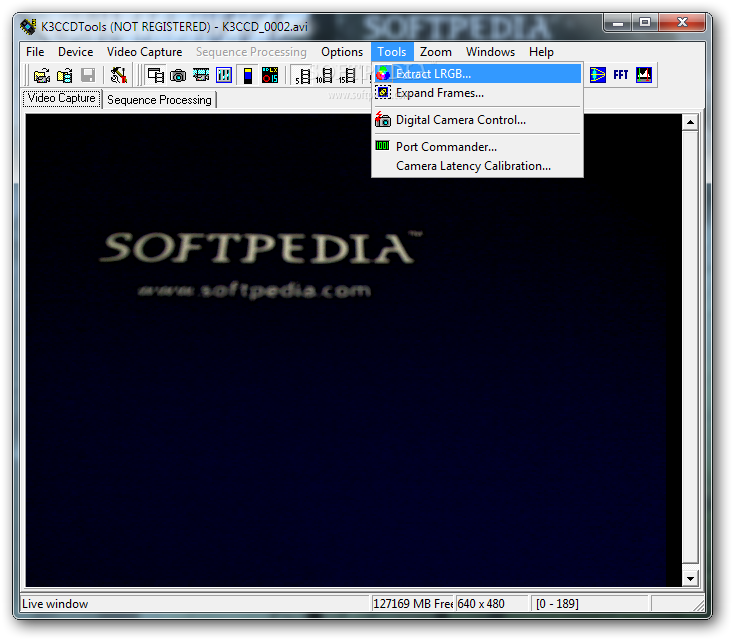Image resolution: width=733 pixels, height=640 pixels.
Task: Switch to the Video Capture tab
Action: click(62, 98)
